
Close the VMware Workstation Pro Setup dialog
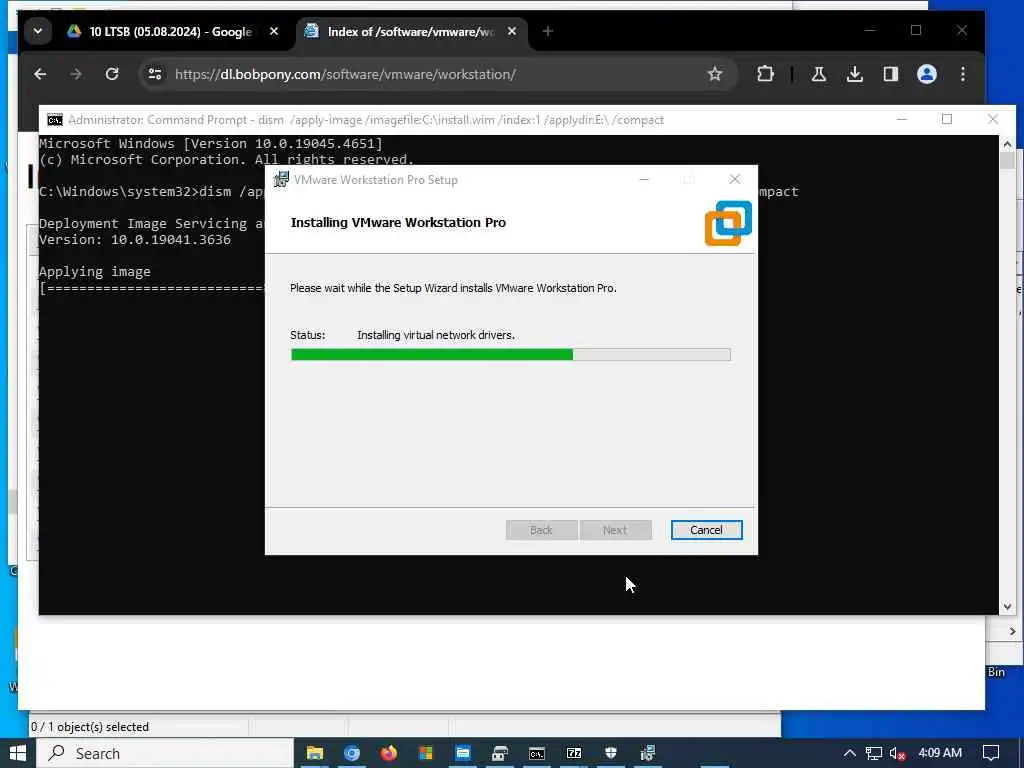735,180
